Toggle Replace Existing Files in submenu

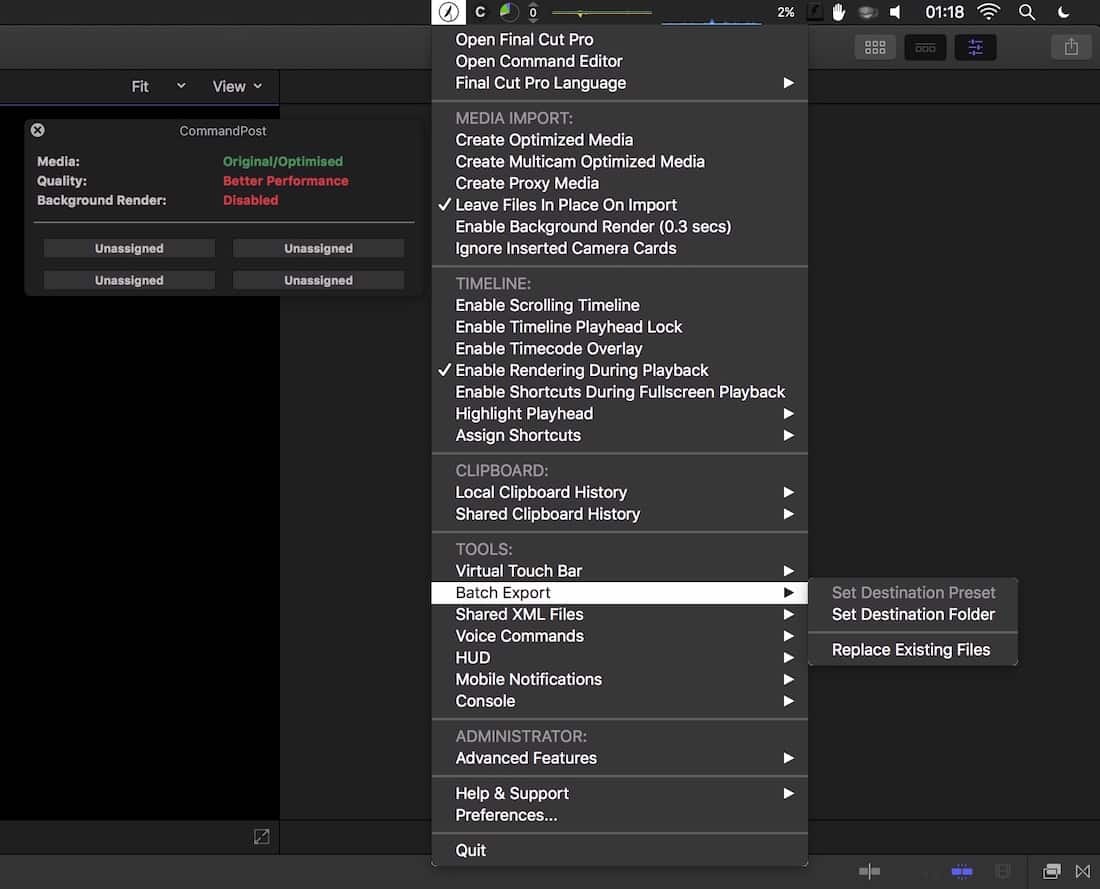tap(913, 650)
